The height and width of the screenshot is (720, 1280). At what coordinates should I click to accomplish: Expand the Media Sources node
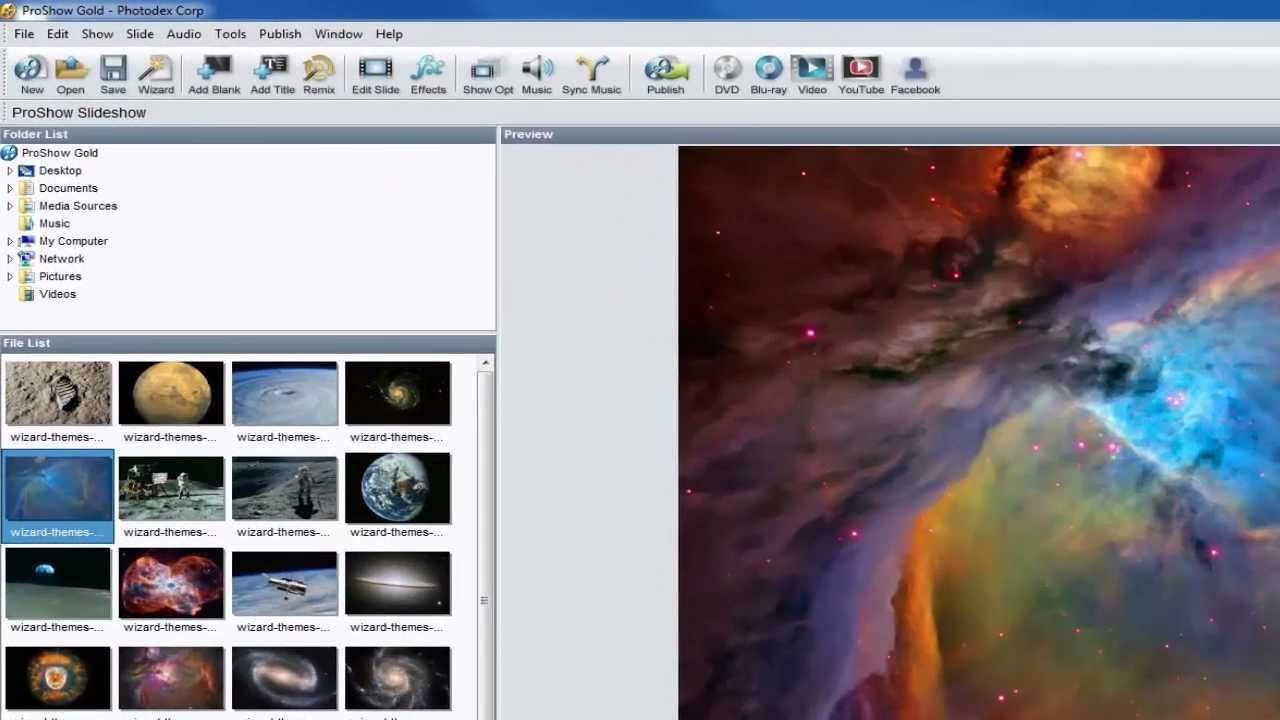point(10,206)
